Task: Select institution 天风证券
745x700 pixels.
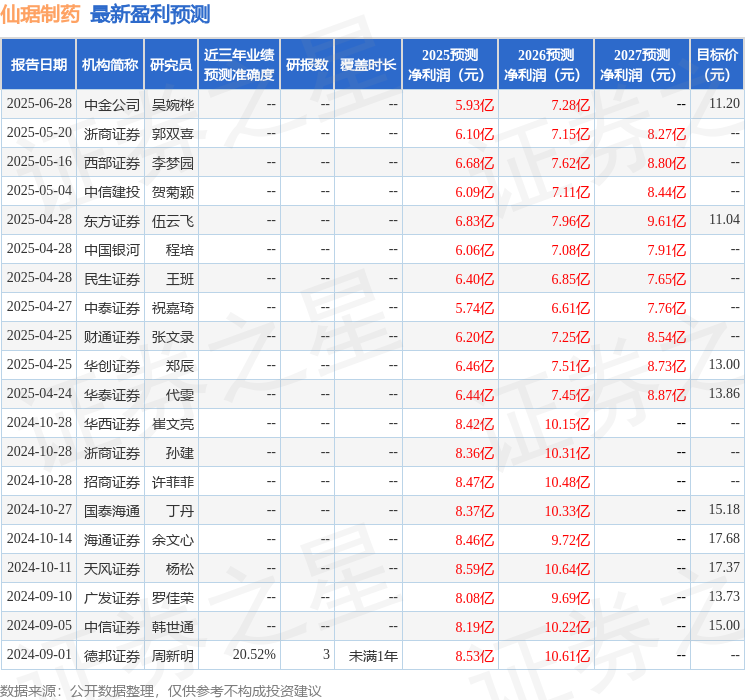Action: (112, 569)
